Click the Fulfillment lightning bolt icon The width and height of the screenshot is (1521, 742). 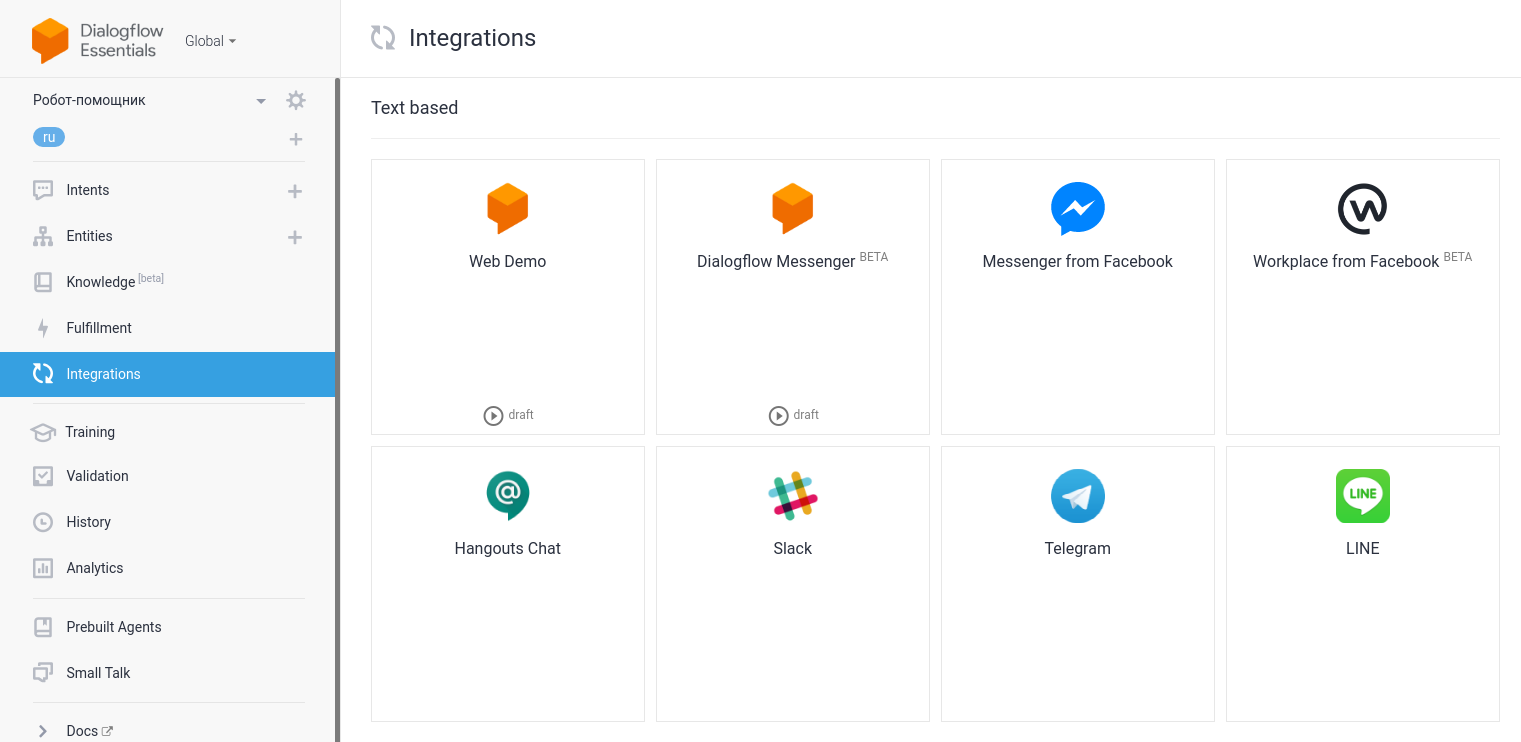(43, 328)
